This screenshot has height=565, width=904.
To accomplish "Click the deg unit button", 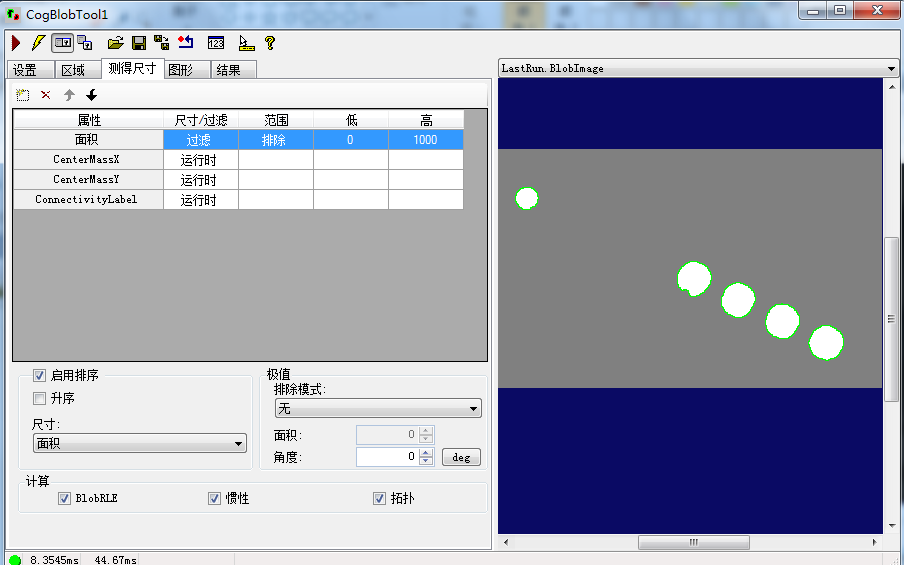I will pos(461,457).
